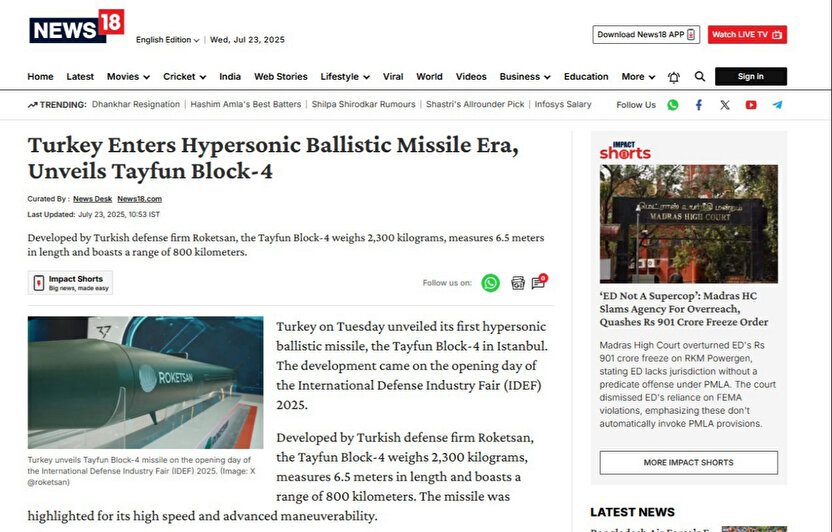
Task: Open trending topic Shilpa Shirodkar Rumours
Action: (363, 104)
